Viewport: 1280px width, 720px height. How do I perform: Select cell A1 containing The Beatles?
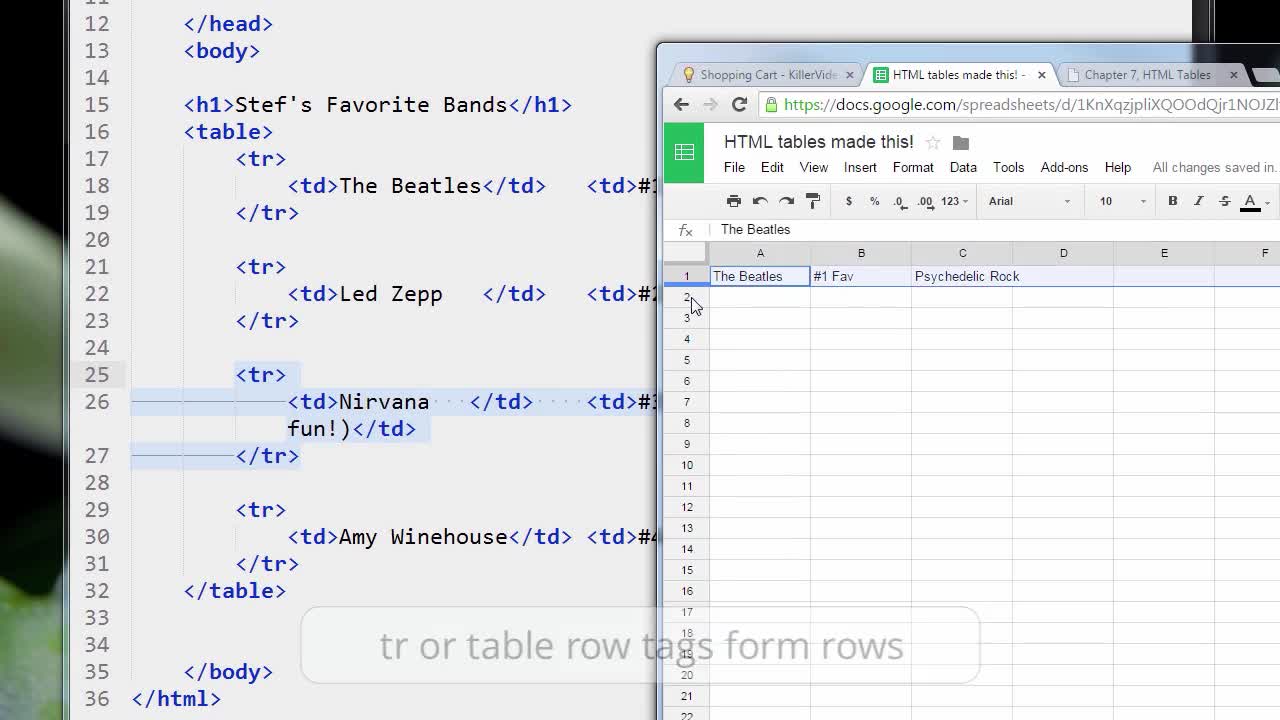tap(760, 276)
